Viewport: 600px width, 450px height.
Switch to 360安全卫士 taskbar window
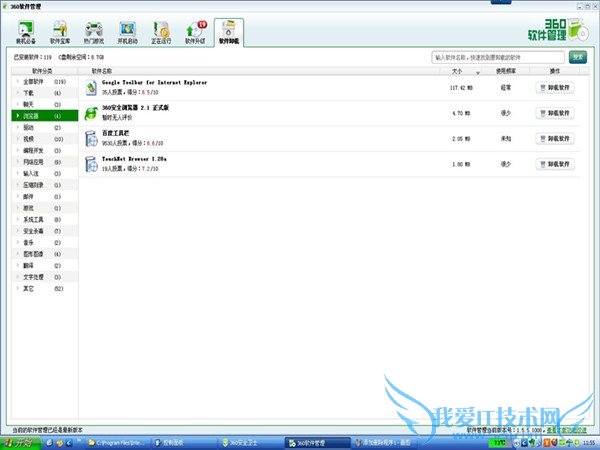pyautogui.click(x=252, y=443)
